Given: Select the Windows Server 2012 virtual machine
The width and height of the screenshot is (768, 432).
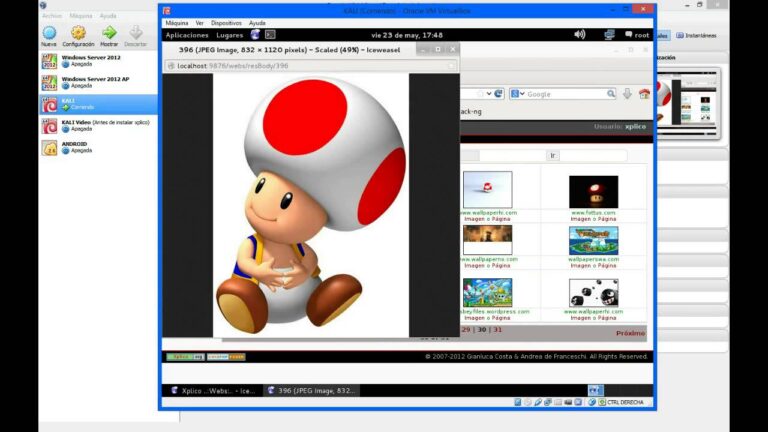Looking at the screenshot, I should pyautogui.click(x=98, y=61).
